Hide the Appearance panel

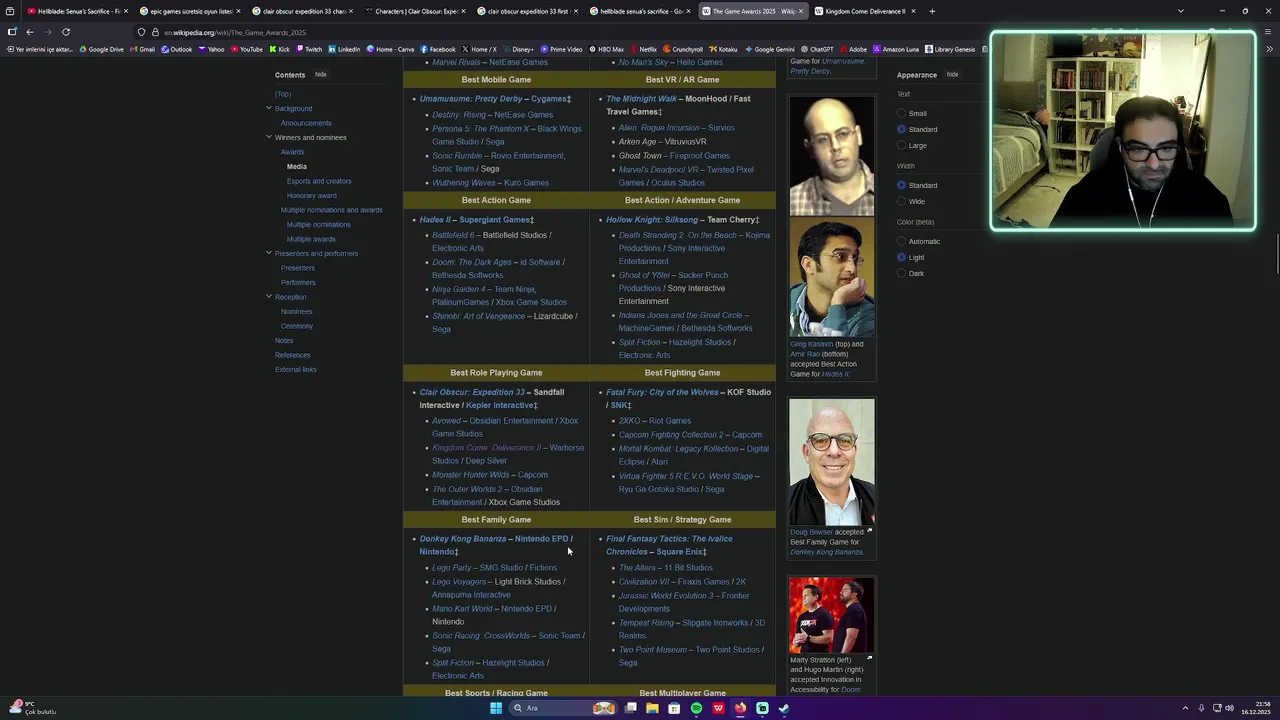[952, 74]
